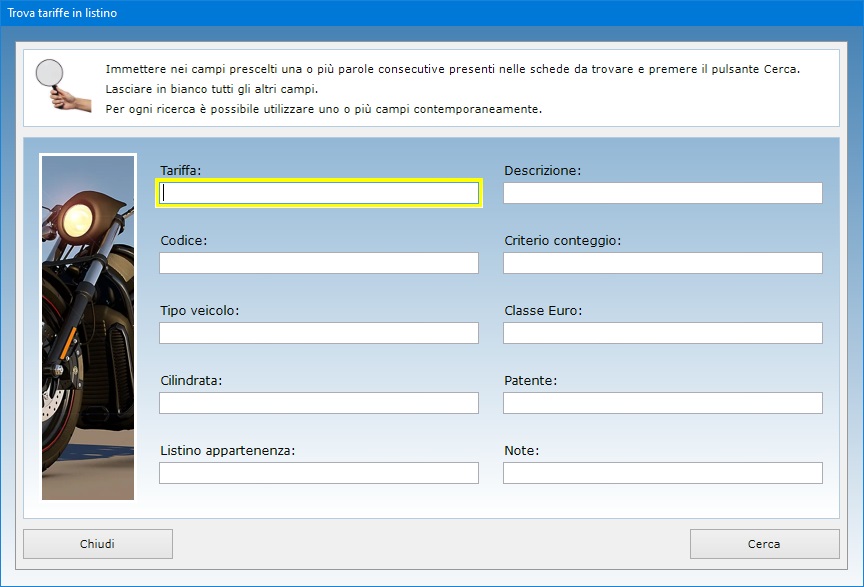Click the 'Immettere nei campi prescelti' instruction line
The image size is (864, 587).
(452, 69)
